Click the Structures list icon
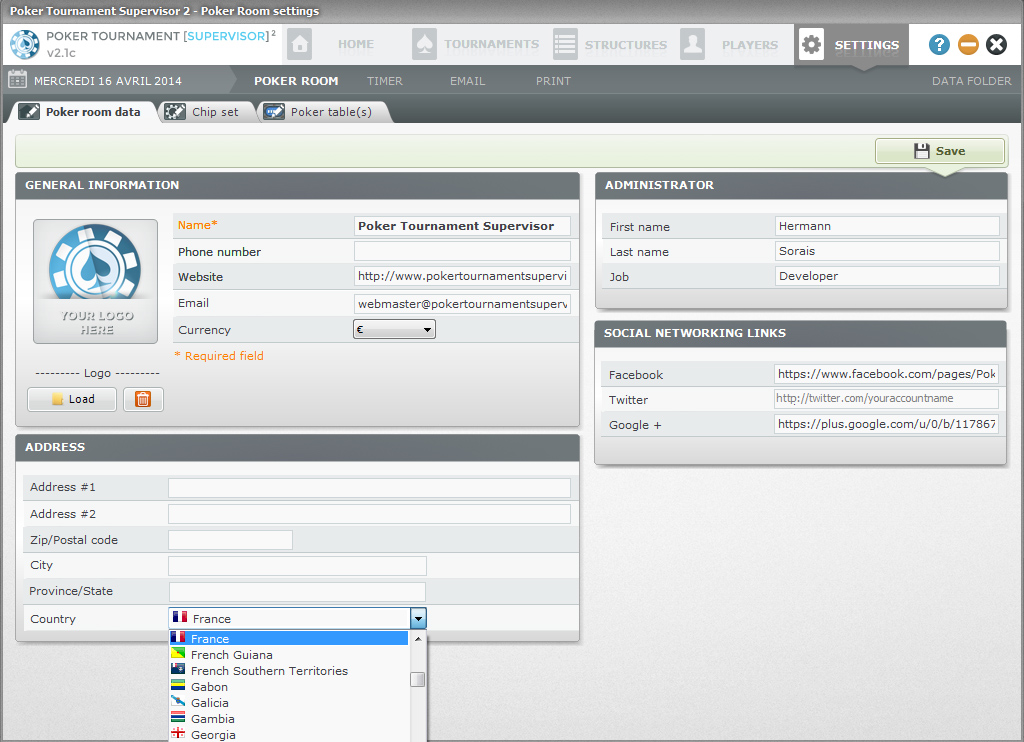This screenshot has height=742, width=1024. click(565, 45)
